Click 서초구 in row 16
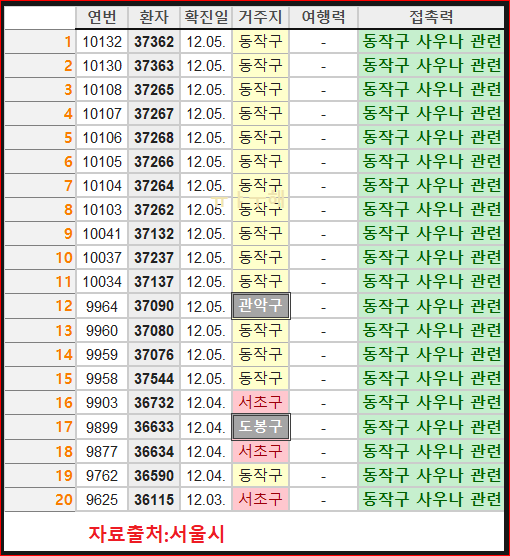The image size is (510, 556). (x=260, y=403)
